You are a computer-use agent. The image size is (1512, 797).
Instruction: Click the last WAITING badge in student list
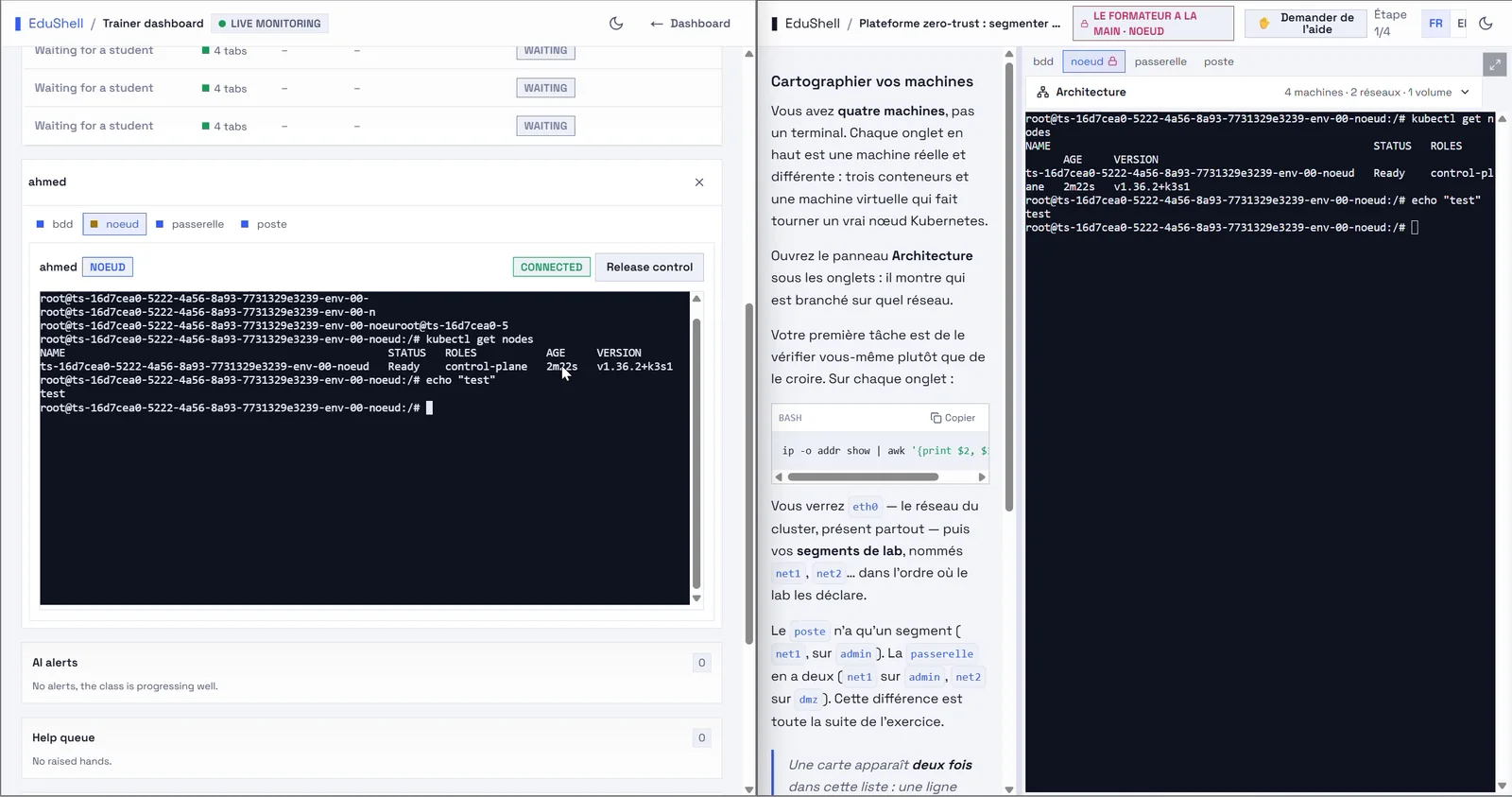(x=545, y=126)
